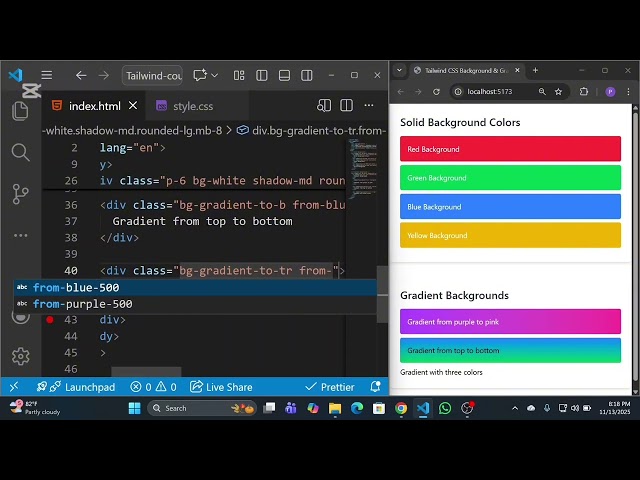Start a Live Share session
The width and height of the screenshot is (640, 480).
pyautogui.click(x=221, y=387)
